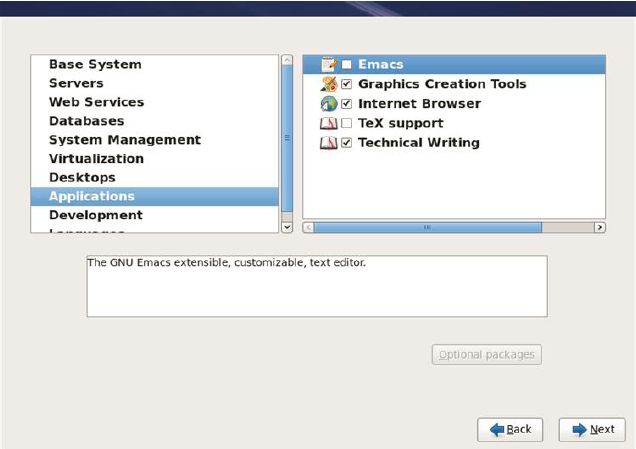Image resolution: width=636 pixels, height=449 pixels.
Task: Uncheck the Technical Writing checkbox
Action: (x=346, y=142)
